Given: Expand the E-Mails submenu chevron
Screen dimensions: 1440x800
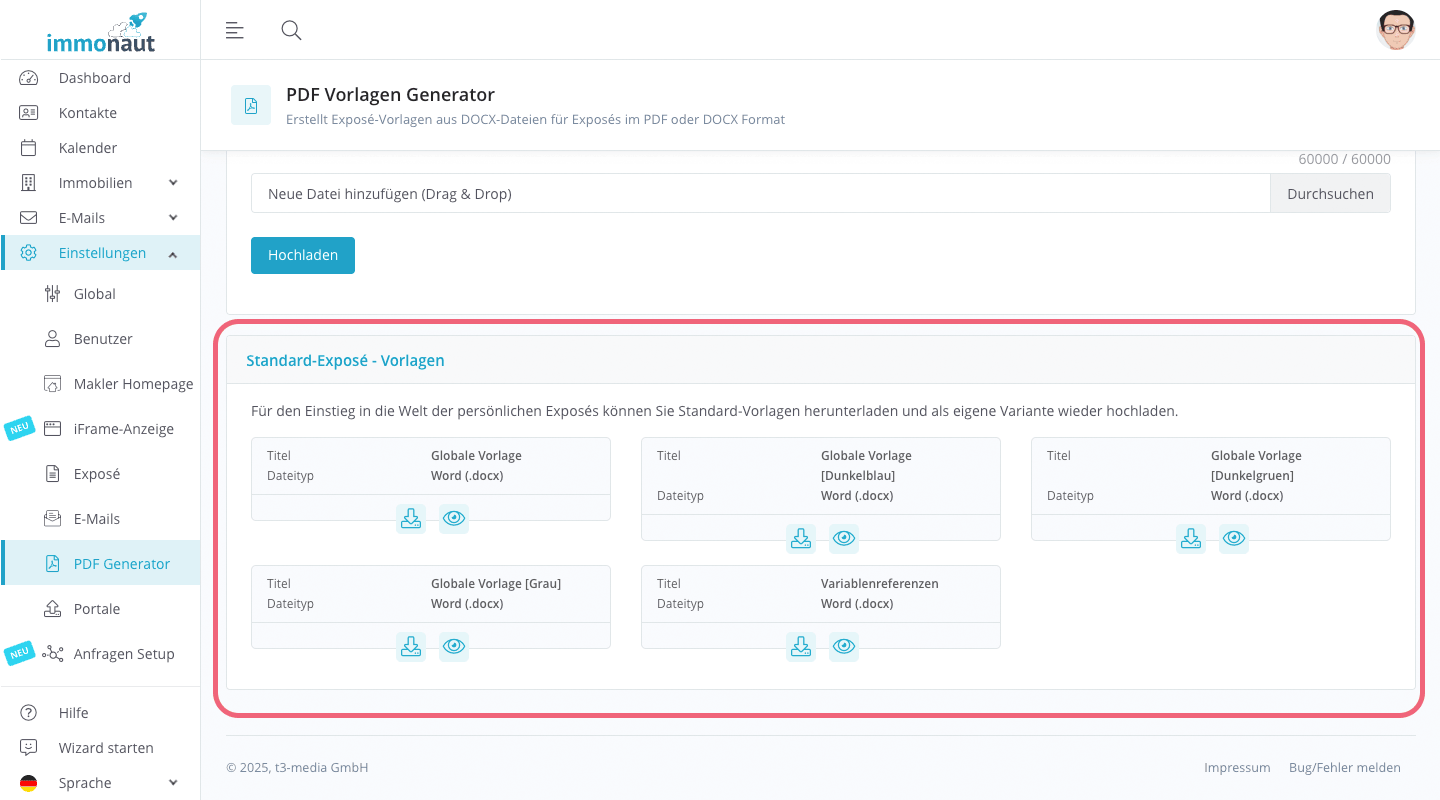Looking at the screenshot, I should (x=173, y=218).
